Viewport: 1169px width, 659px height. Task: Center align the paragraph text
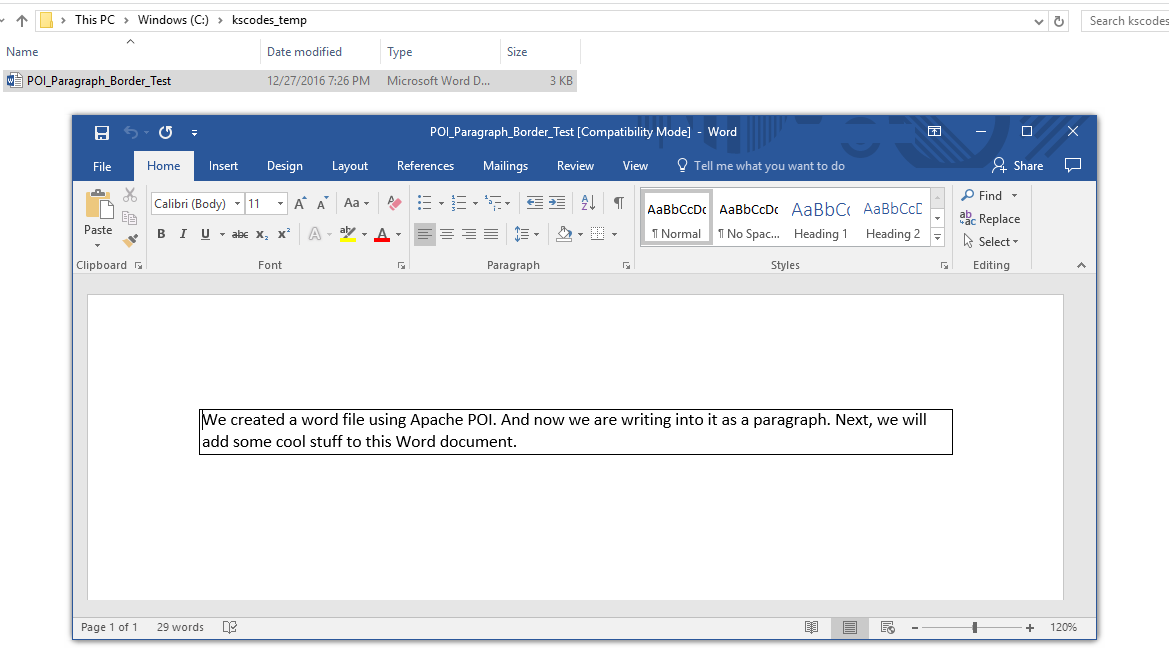point(447,234)
